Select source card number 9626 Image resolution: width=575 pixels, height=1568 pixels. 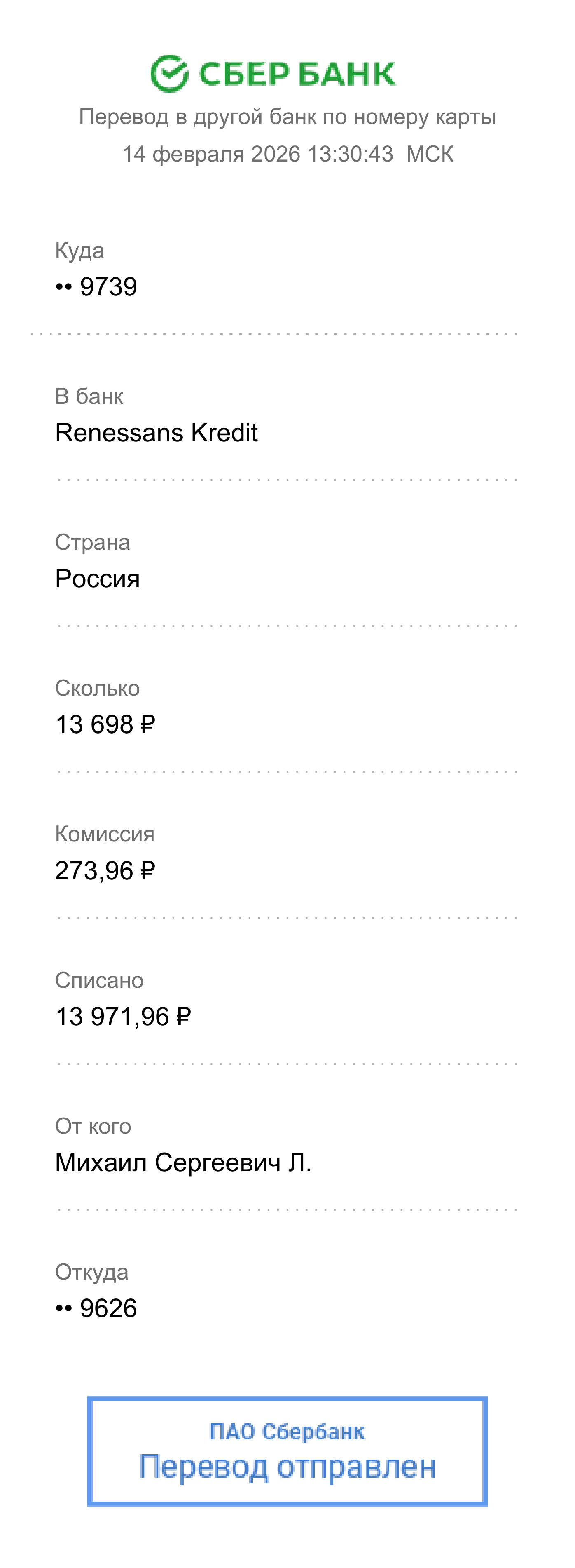pyautogui.click(x=96, y=1309)
